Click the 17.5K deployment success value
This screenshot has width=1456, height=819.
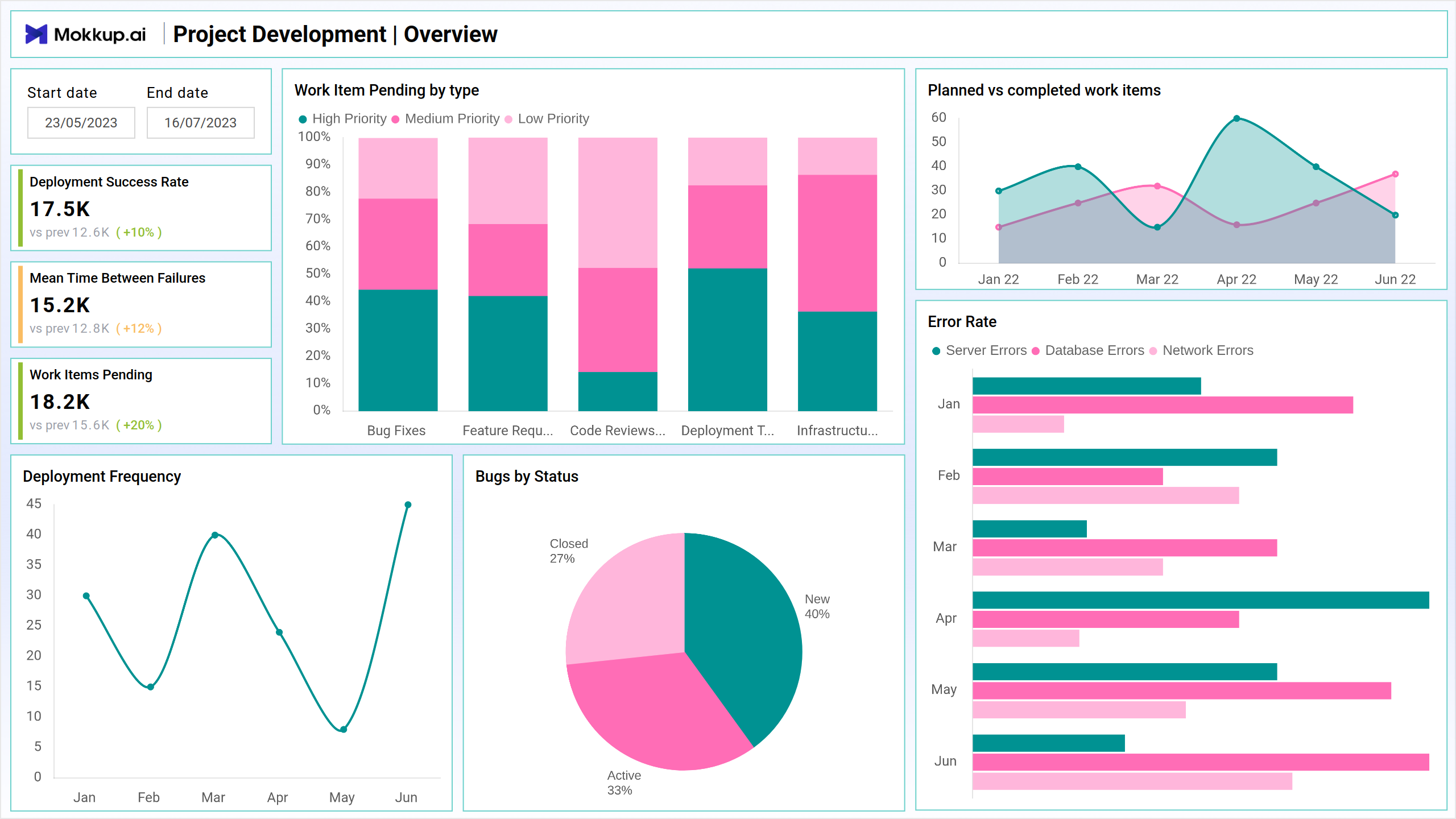tap(60, 209)
